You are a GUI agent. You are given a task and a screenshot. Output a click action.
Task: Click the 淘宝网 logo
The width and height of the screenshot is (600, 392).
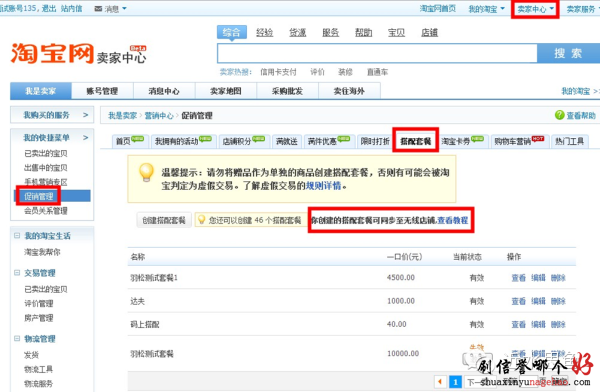[52, 53]
